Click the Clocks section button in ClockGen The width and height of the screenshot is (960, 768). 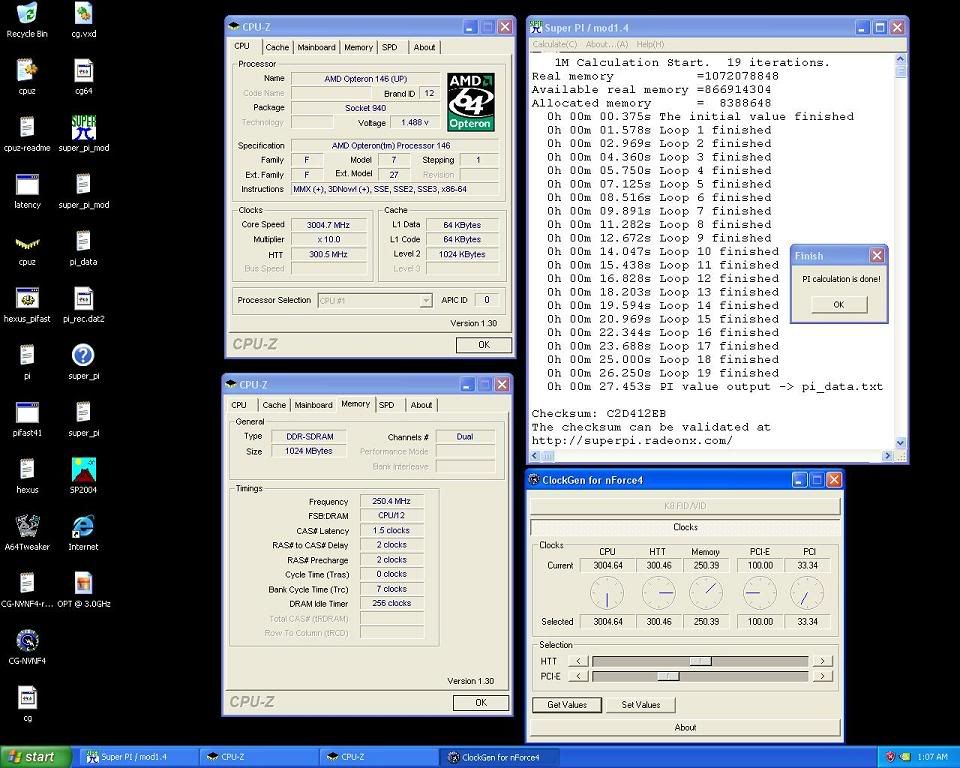tap(685, 527)
